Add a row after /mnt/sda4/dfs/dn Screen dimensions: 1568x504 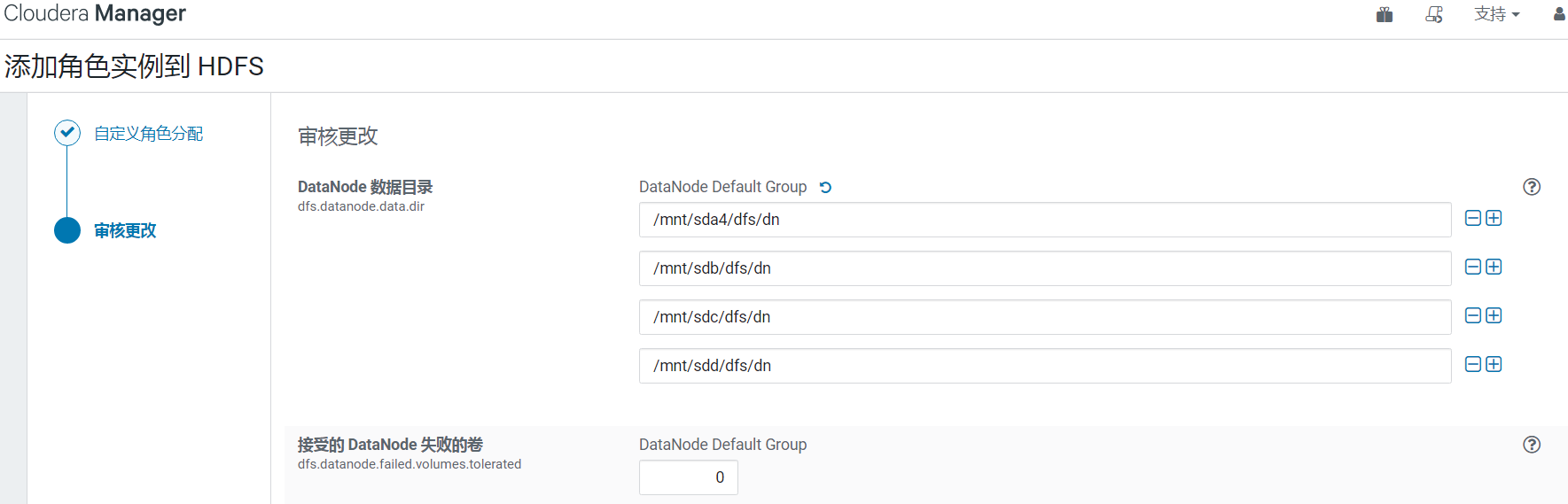point(1494,218)
